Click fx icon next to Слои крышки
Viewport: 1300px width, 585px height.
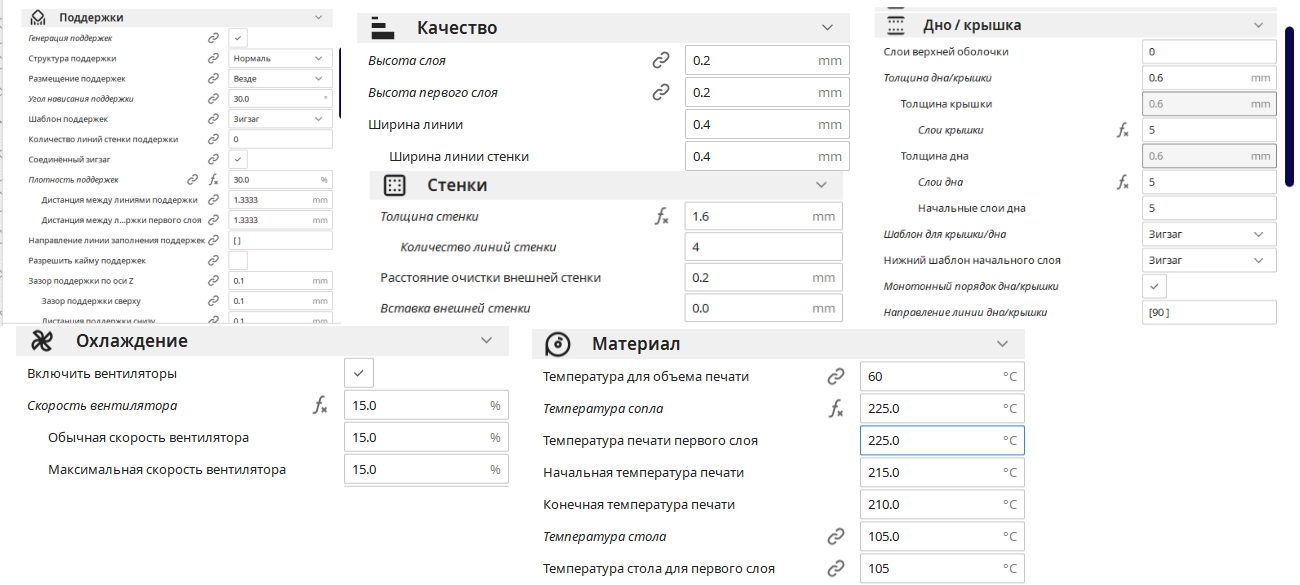click(1122, 130)
